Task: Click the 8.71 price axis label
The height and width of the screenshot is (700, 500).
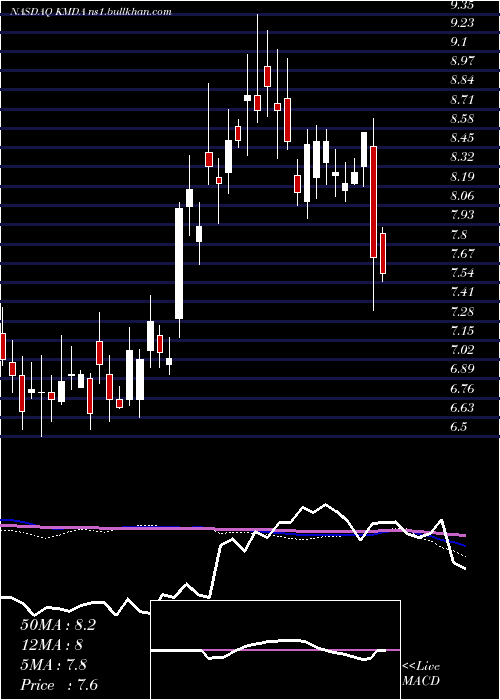Action: coord(462,99)
